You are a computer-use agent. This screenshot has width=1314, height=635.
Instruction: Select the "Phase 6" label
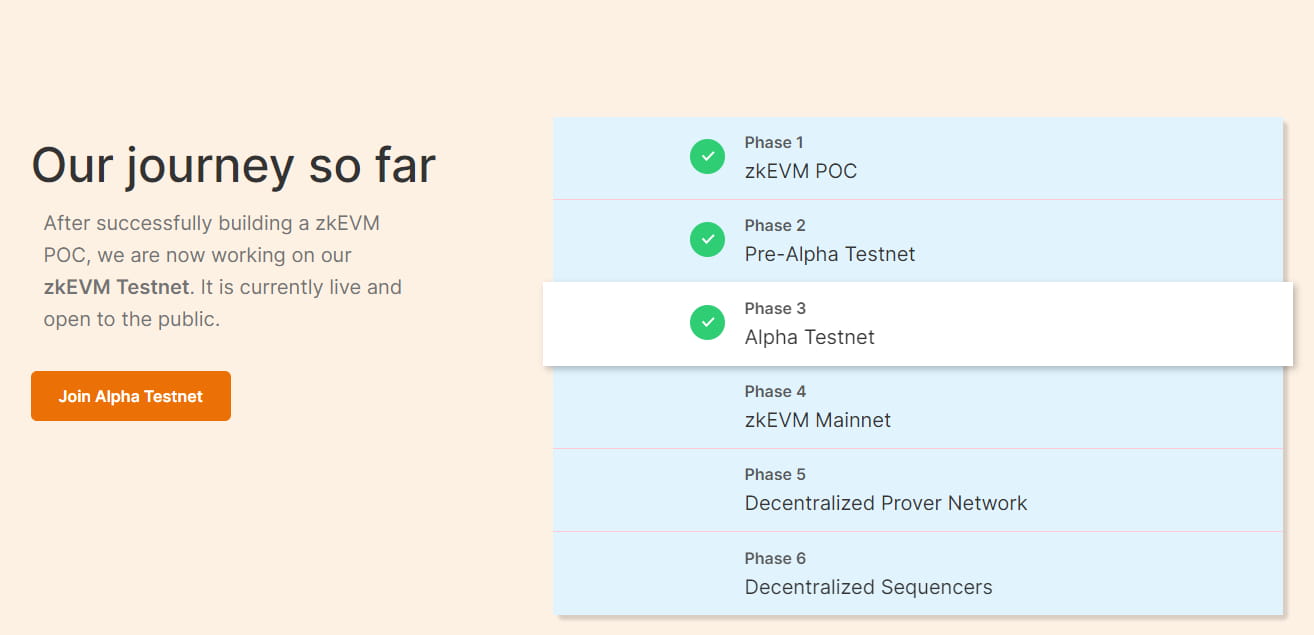(775, 559)
